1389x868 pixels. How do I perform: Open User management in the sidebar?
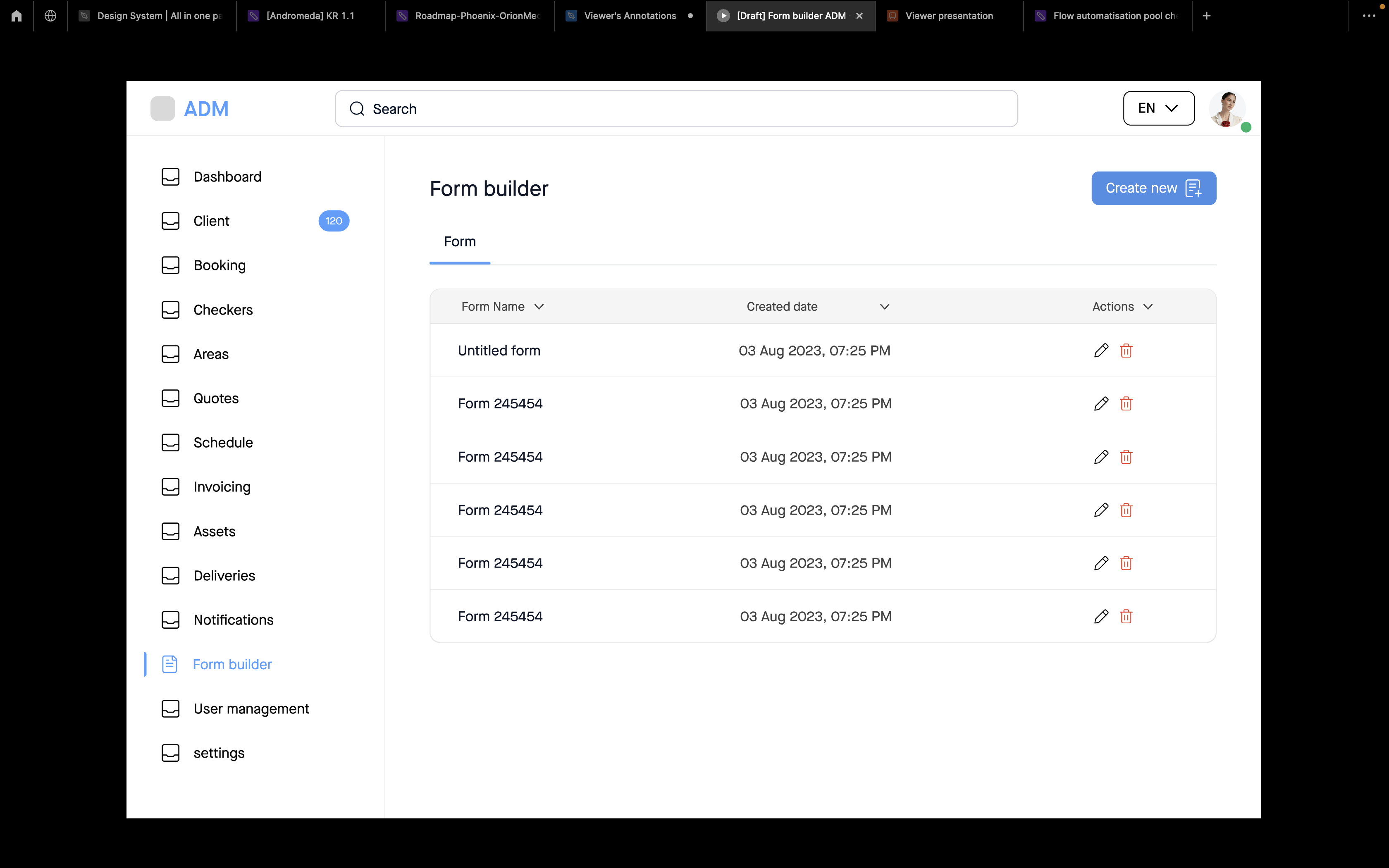(x=251, y=709)
